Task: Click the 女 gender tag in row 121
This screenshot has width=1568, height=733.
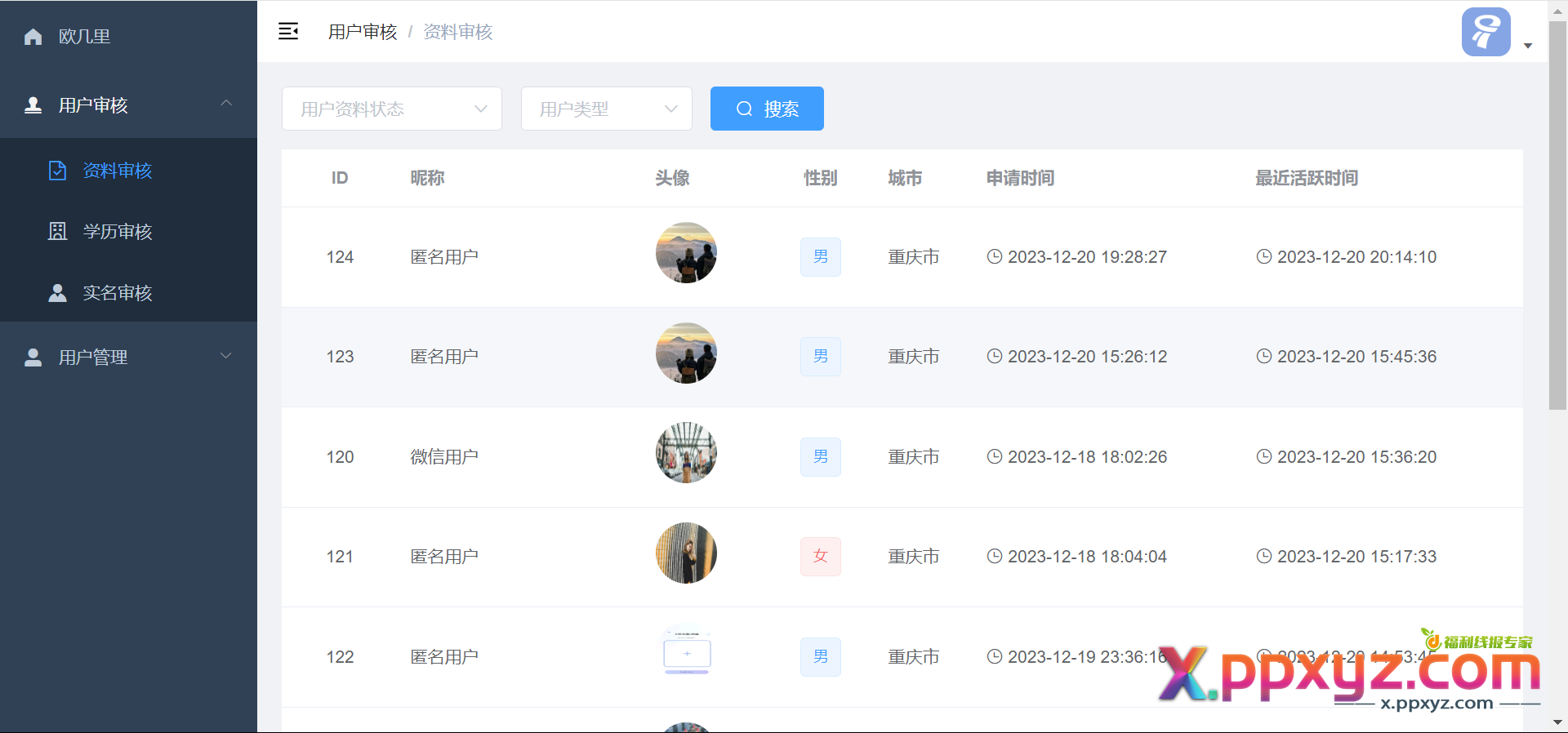Action: [x=821, y=557]
